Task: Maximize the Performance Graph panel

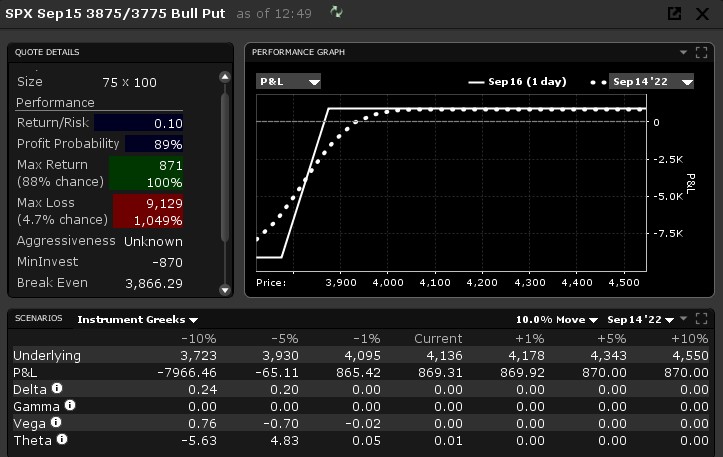Action: coord(702,52)
